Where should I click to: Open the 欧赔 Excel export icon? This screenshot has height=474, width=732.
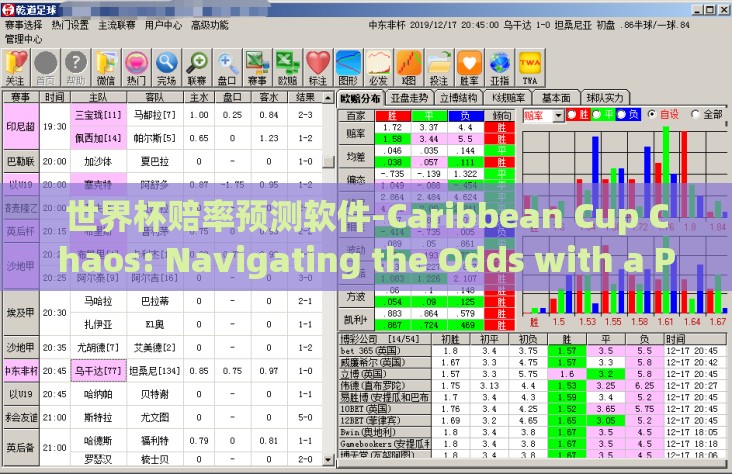point(288,68)
